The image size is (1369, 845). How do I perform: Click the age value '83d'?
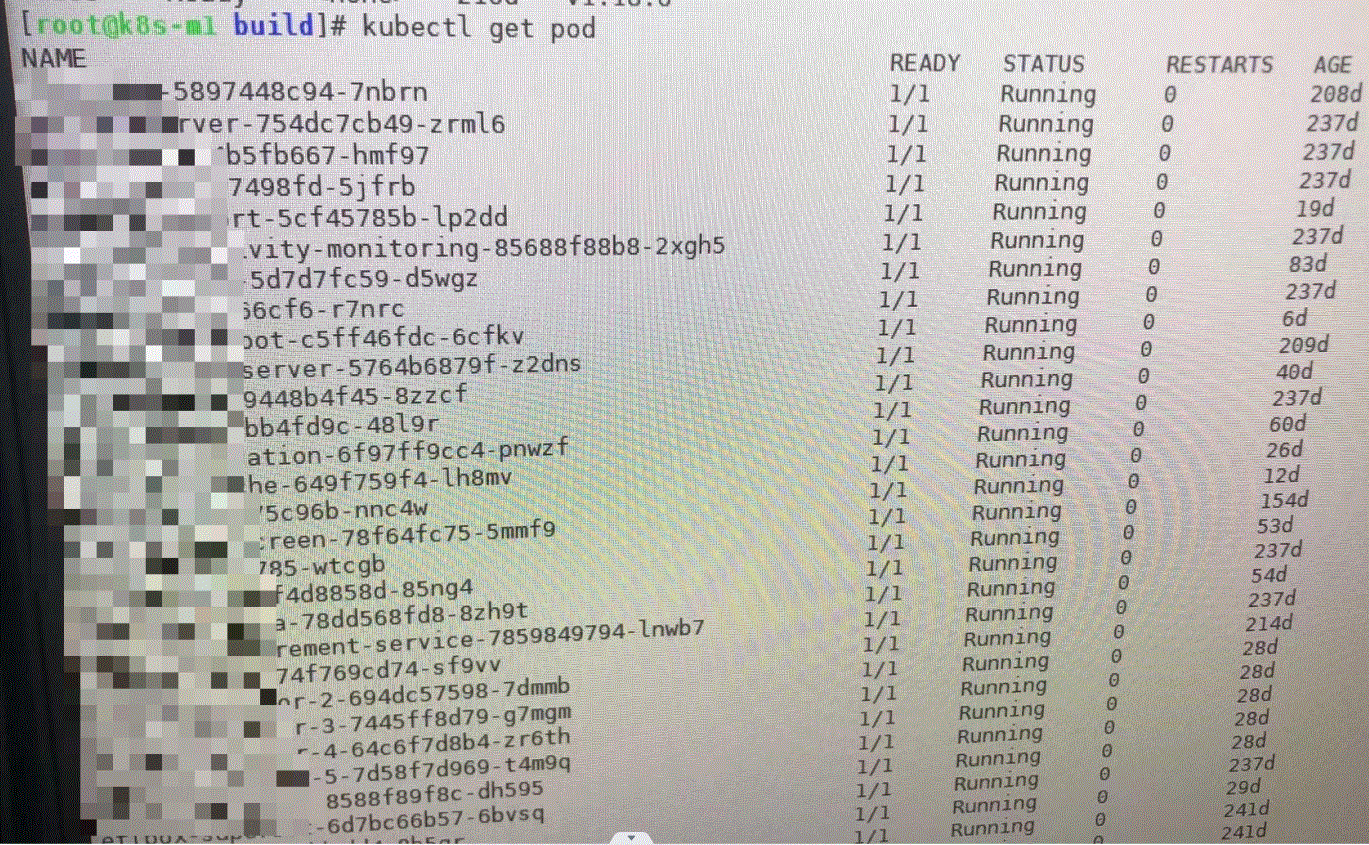pyautogui.click(x=1307, y=265)
